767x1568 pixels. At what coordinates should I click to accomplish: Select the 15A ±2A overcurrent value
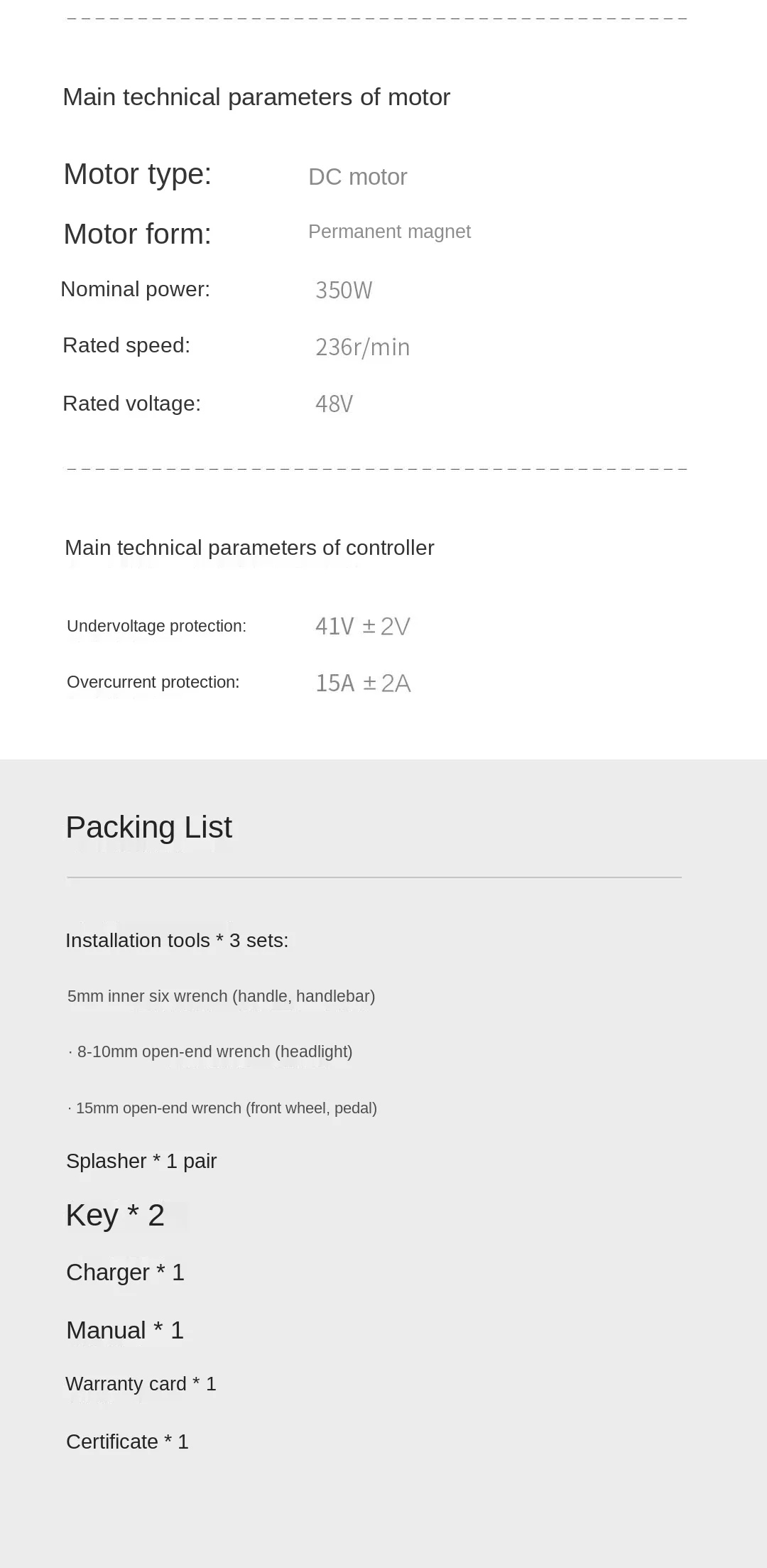[x=363, y=683]
